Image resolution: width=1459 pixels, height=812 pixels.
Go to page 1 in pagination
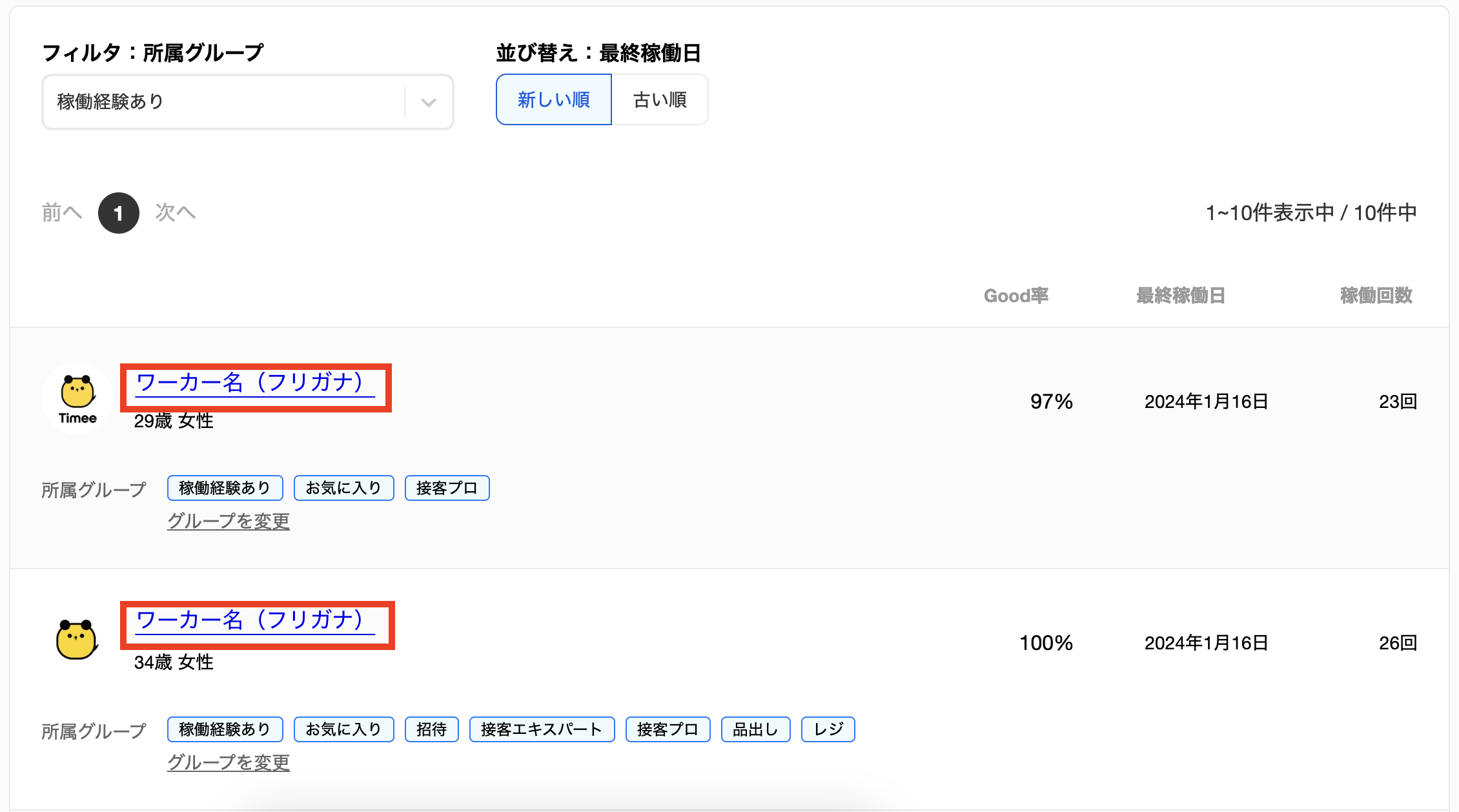coord(118,213)
